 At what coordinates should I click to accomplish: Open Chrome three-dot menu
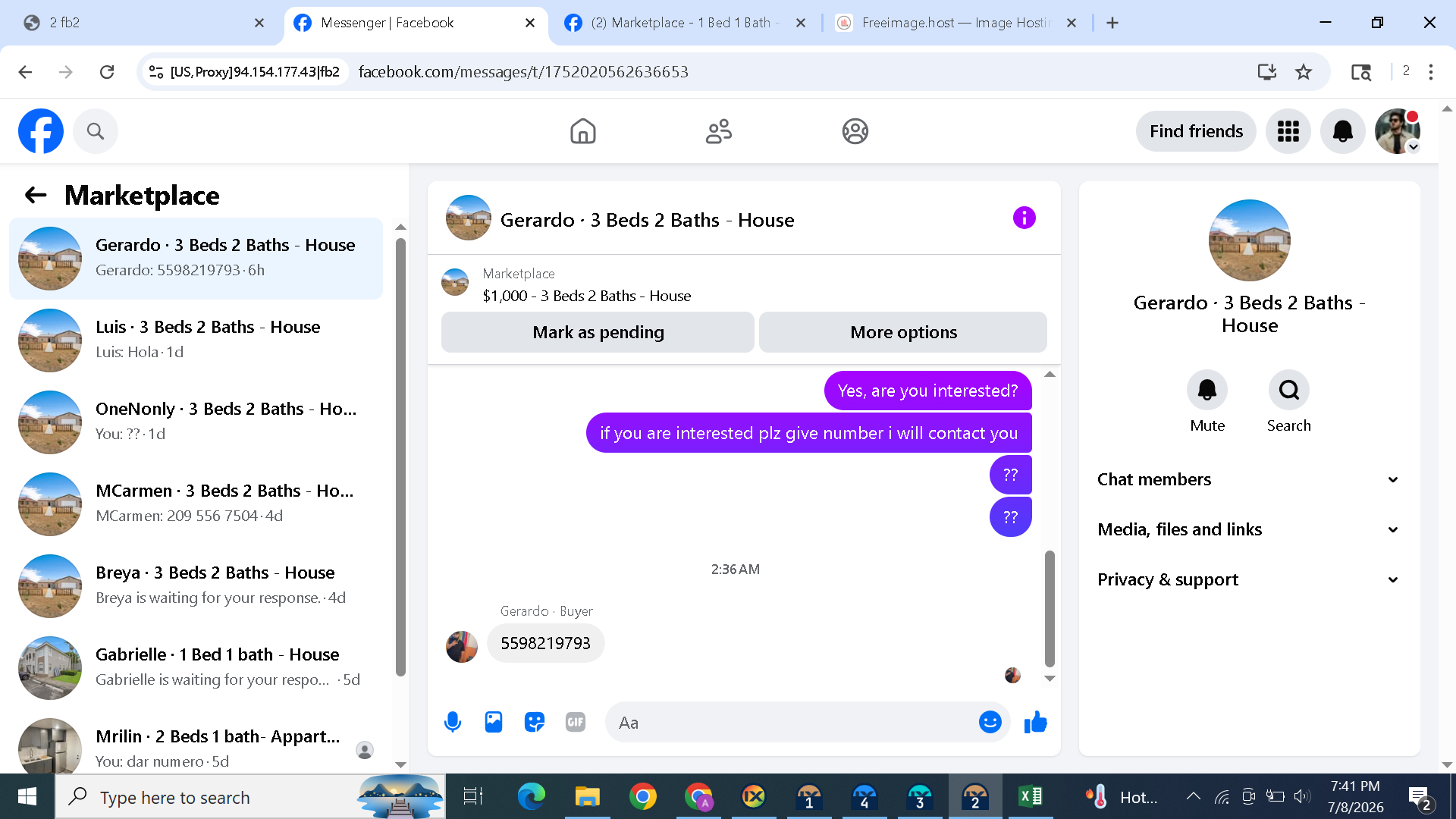(x=1431, y=72)
